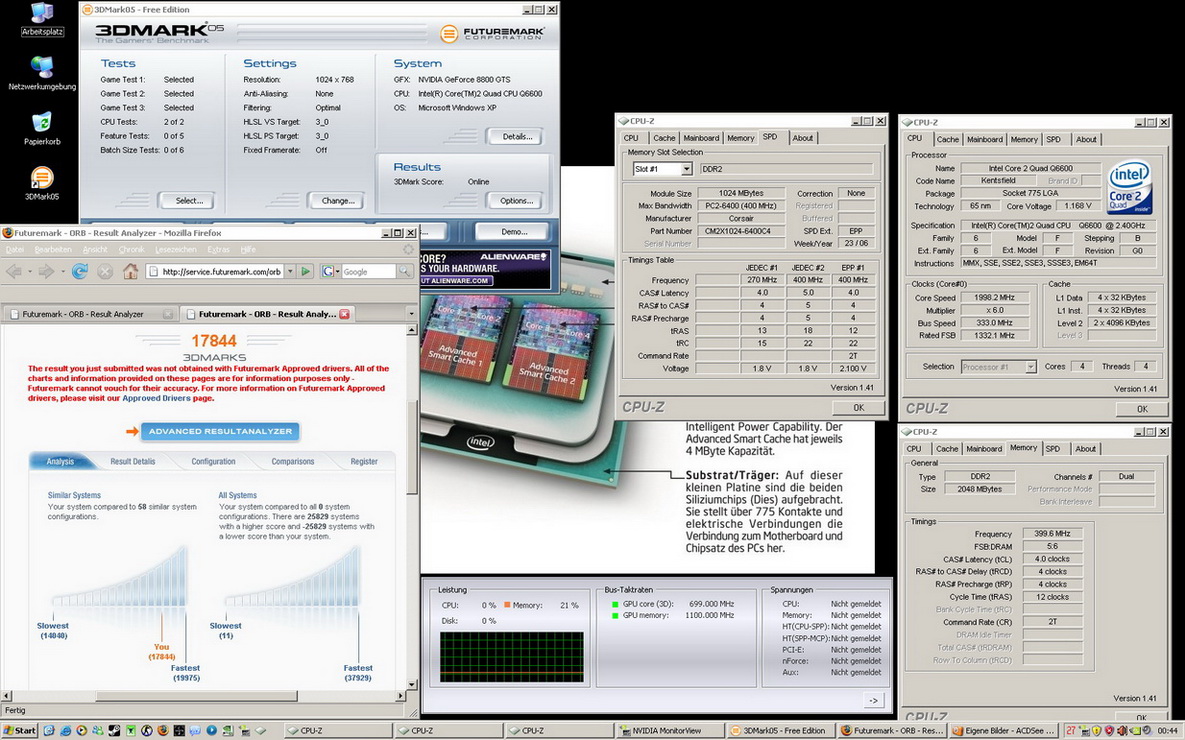Click the Intel Core 2 Quad logo in CPU-Z

click(x=1128, y=187)
